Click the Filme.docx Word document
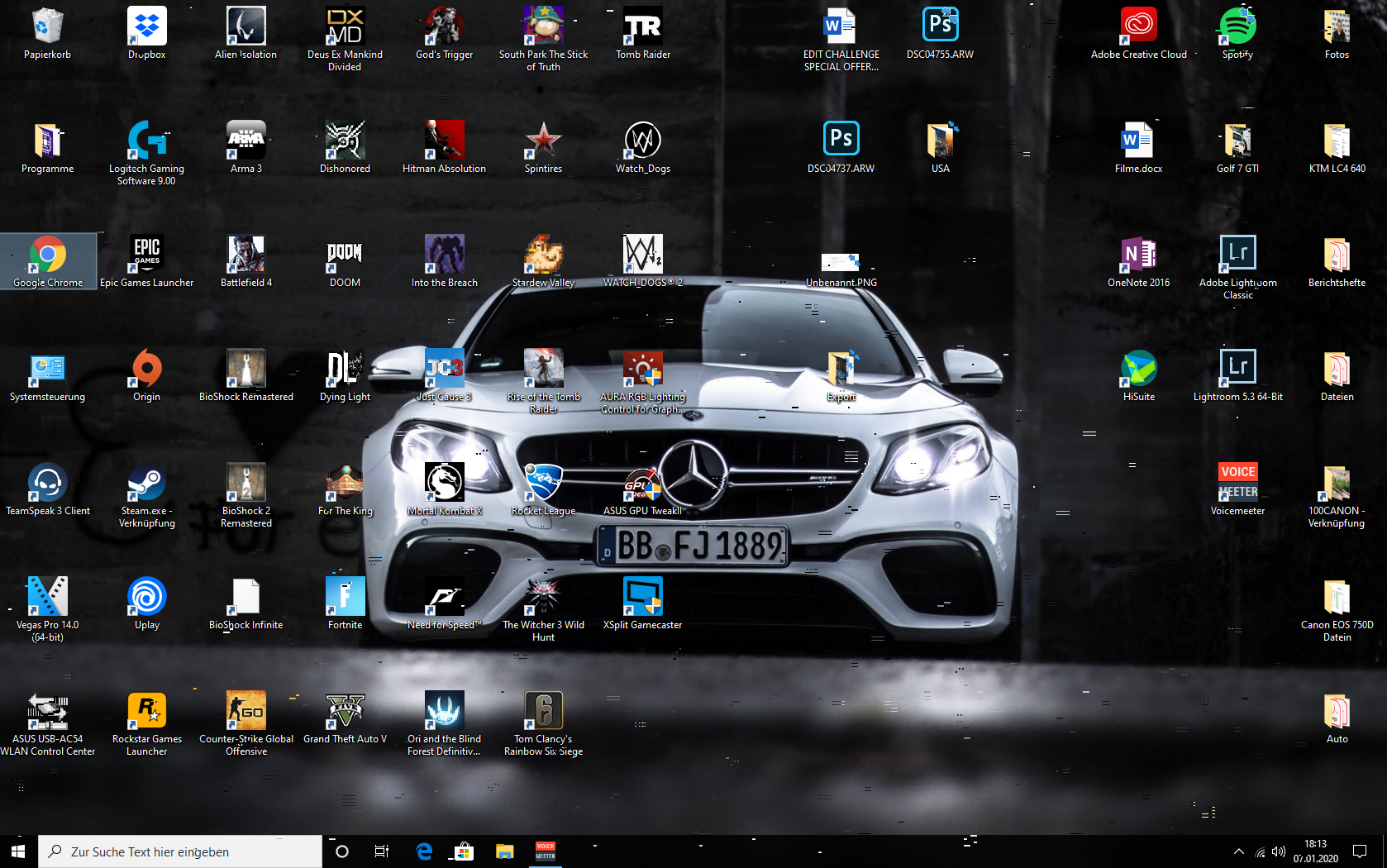This screenshot has width=1387, height=868. coord(1139,140)
